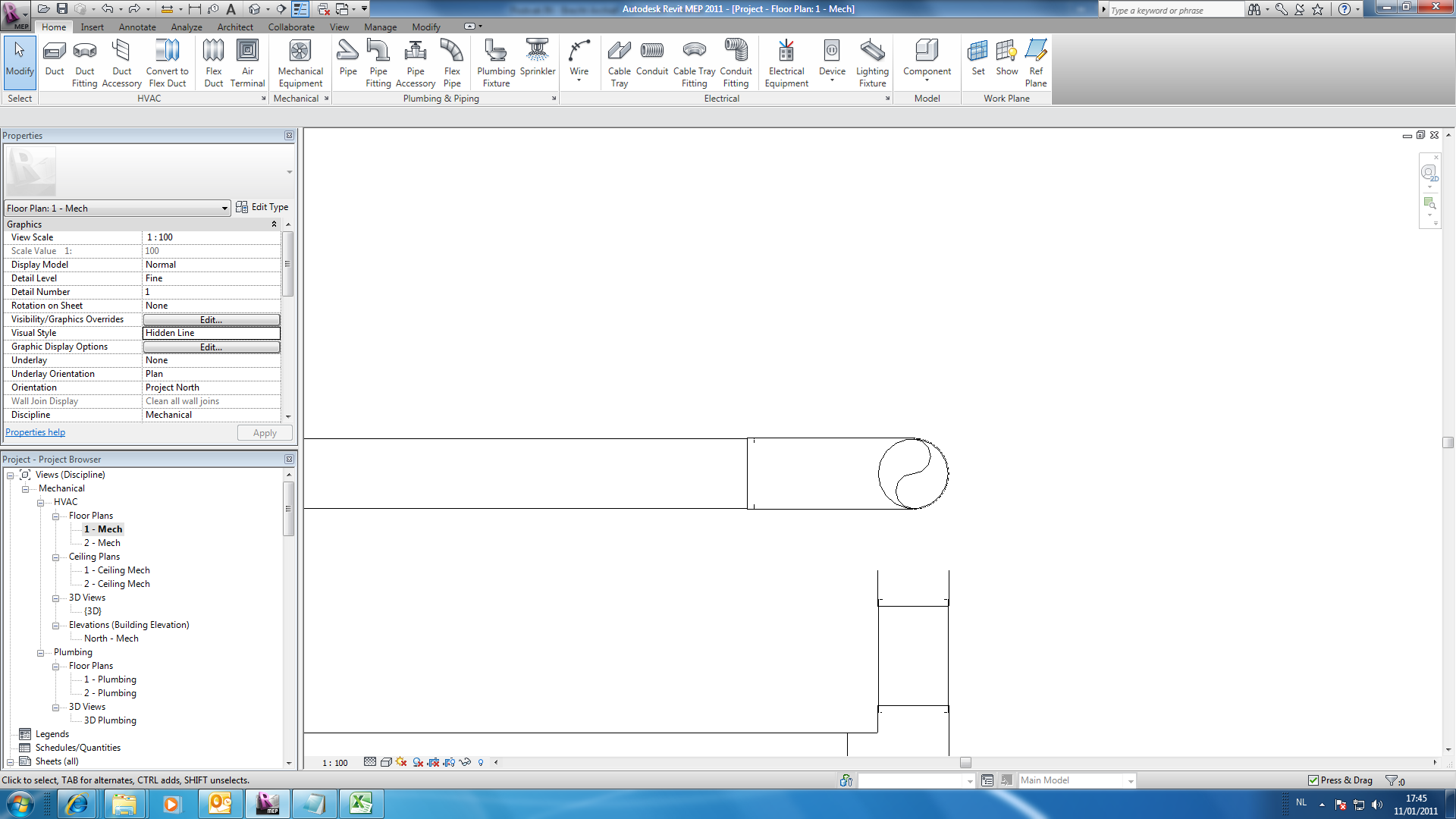Toggle the reveal hidden elements lightbulb
The width and height of the screenshot is (1456, 819).
point(481,762)
